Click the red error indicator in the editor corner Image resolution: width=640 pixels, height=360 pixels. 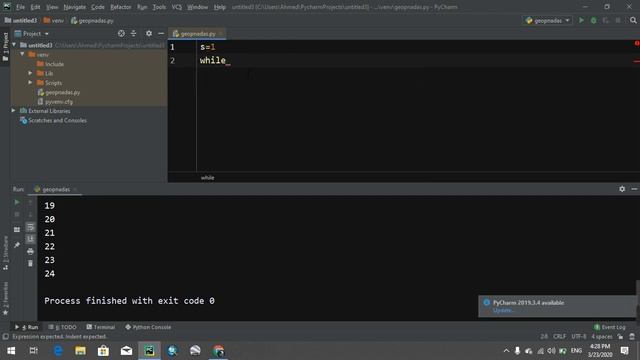point(637,43)
